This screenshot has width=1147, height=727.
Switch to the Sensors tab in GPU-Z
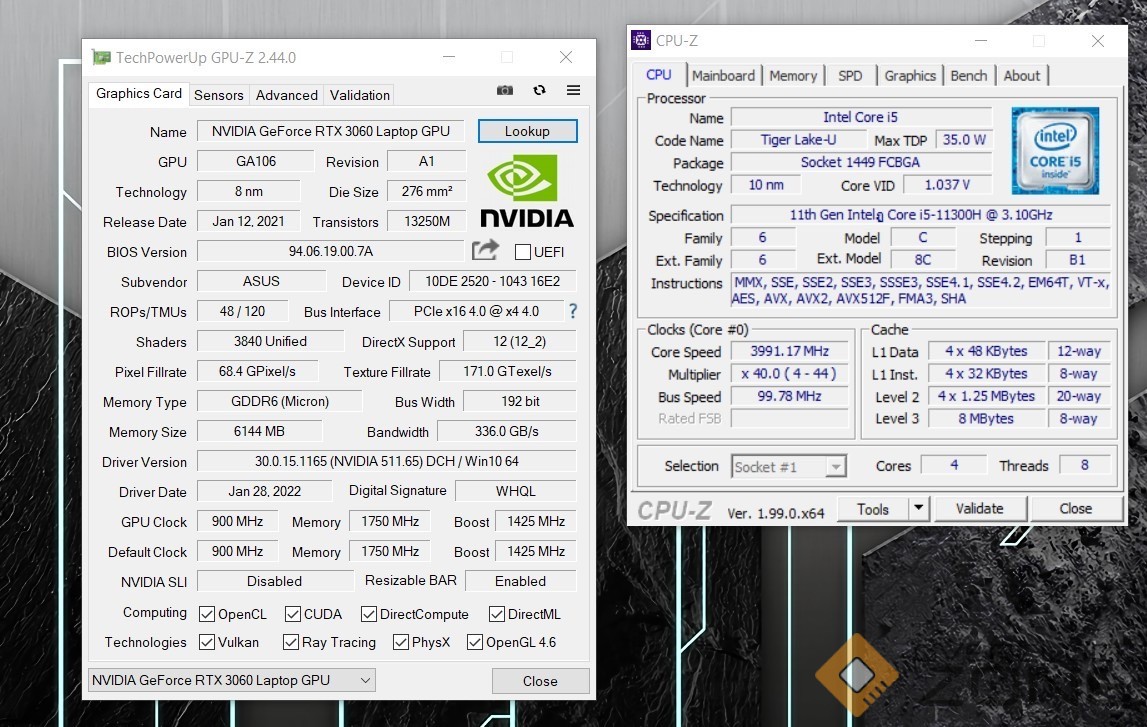218,95
